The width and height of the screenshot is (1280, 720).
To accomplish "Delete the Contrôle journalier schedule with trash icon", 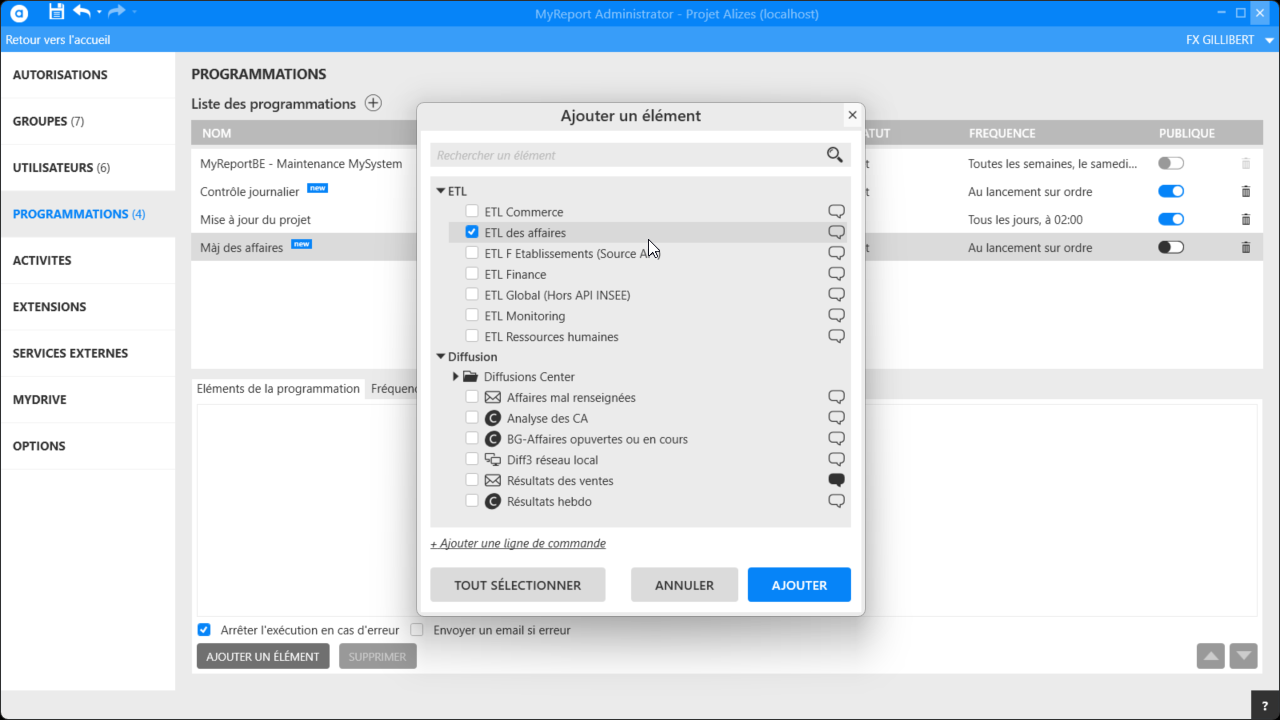I will pos(1246,191).
